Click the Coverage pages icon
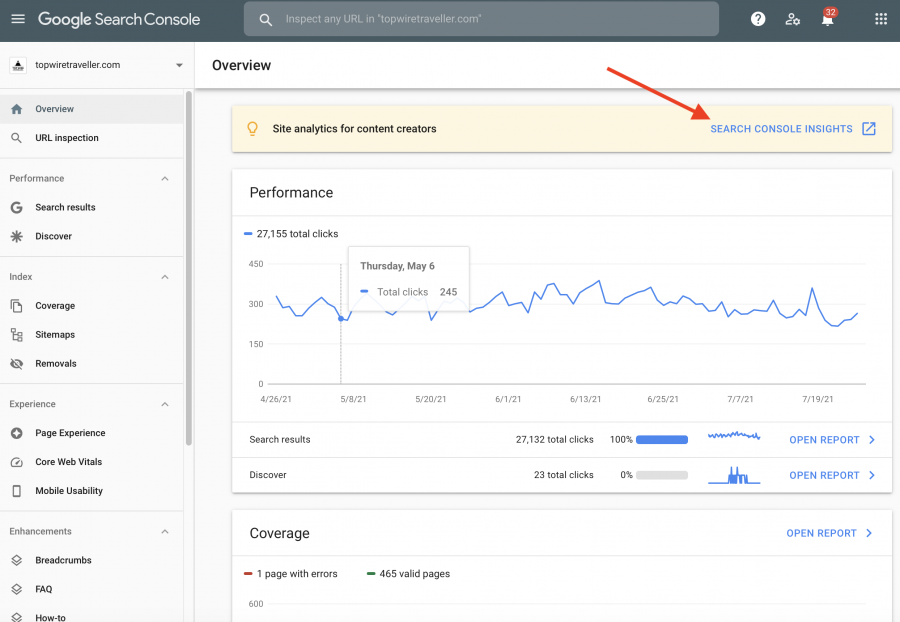900x622 pixels. point(17,306)
